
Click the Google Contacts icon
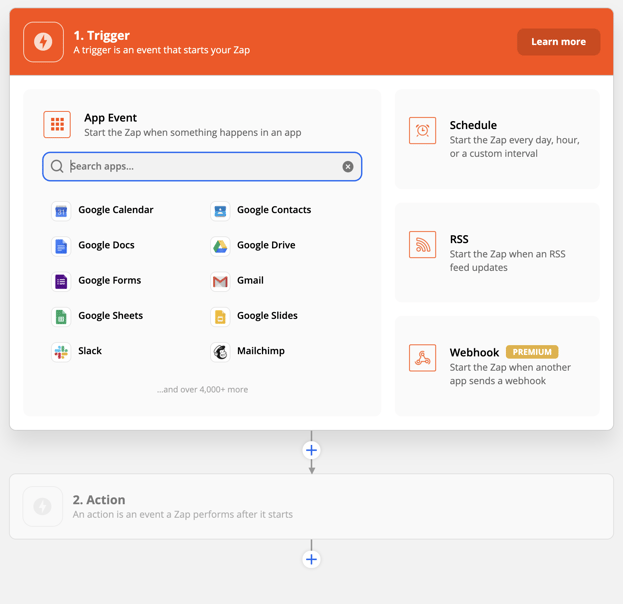tap(220, 211)
